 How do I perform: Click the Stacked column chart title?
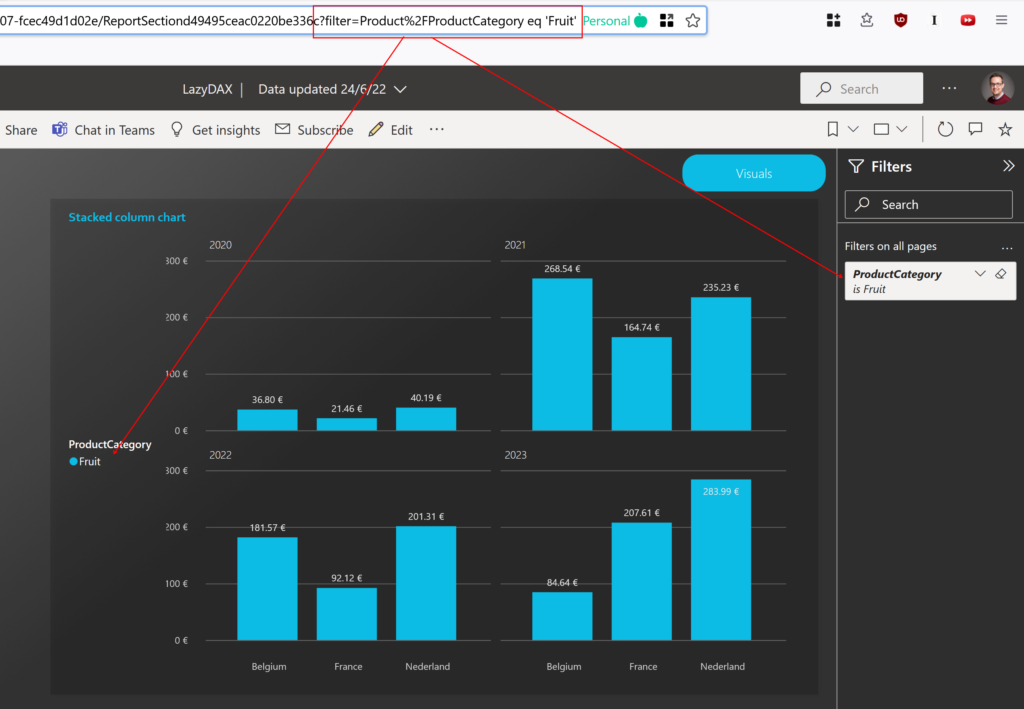tap(127, 217)
